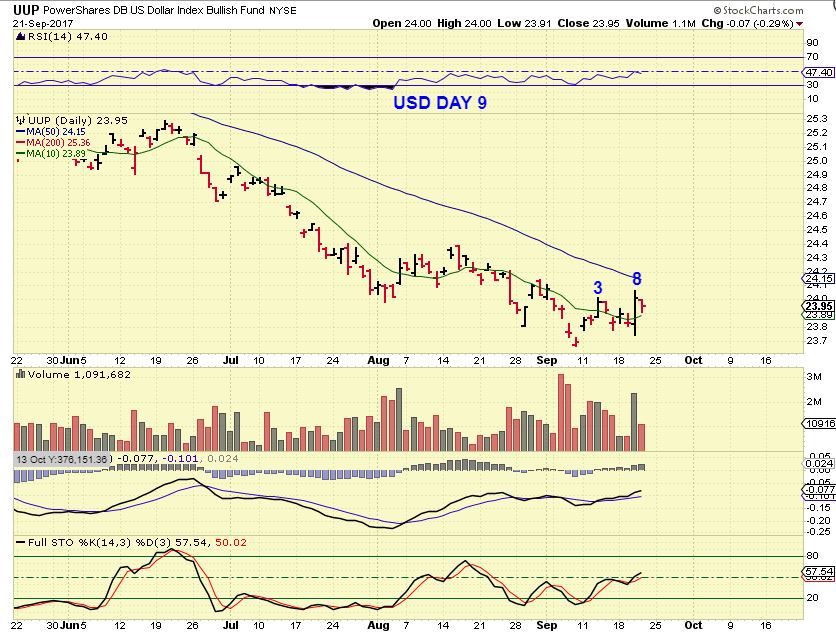
Task: Click the blue MA(50) line marker in legend
Action: click(21, 132)
